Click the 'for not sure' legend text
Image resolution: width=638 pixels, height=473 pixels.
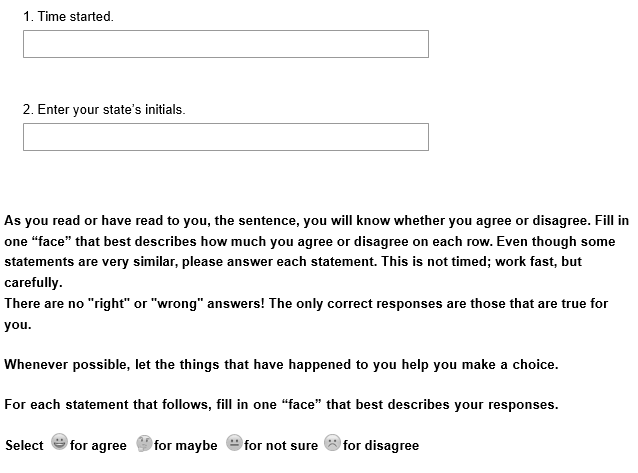[x=281, y=446]
